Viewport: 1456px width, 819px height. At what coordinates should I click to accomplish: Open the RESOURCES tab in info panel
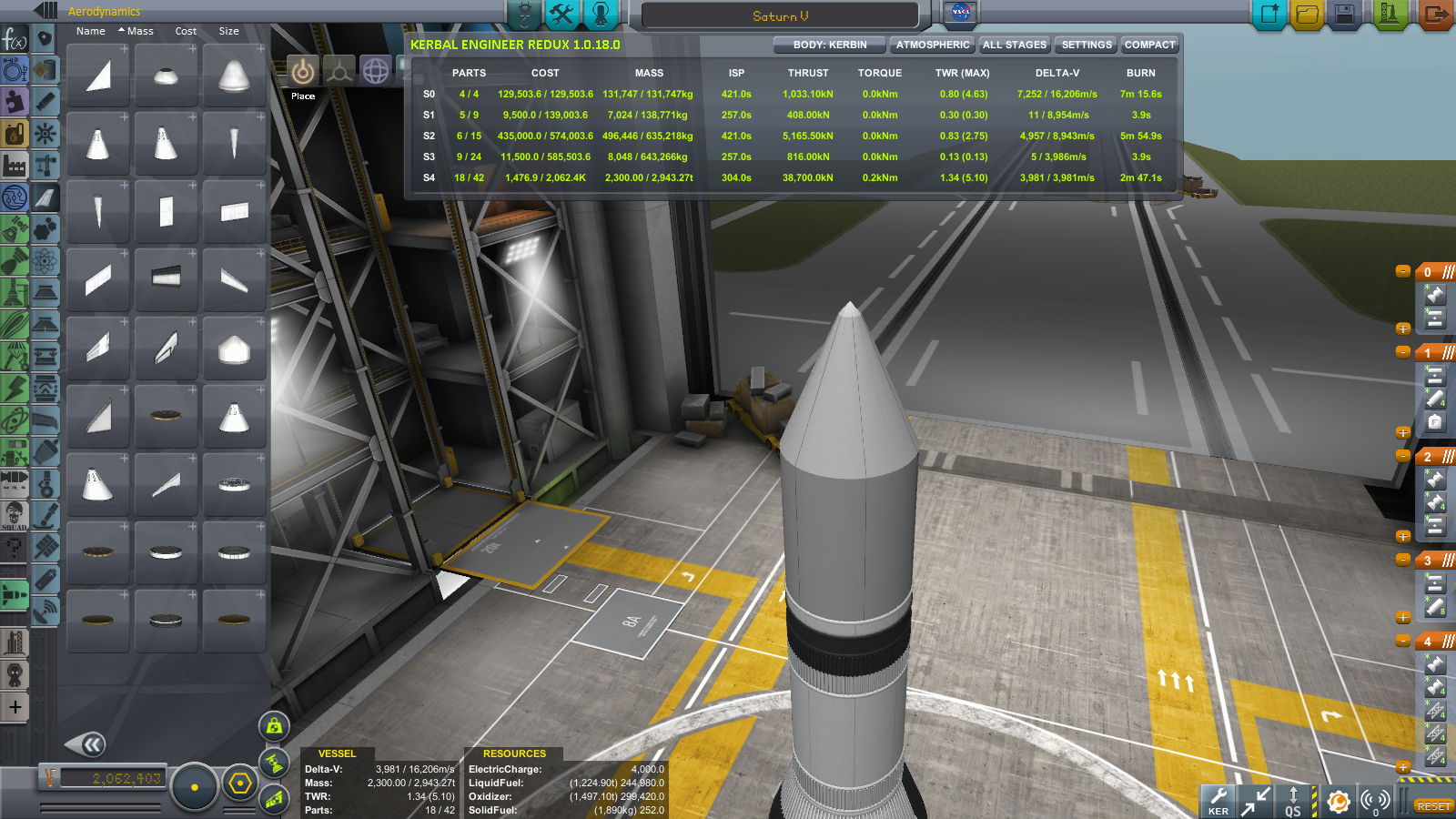[514, 753]
